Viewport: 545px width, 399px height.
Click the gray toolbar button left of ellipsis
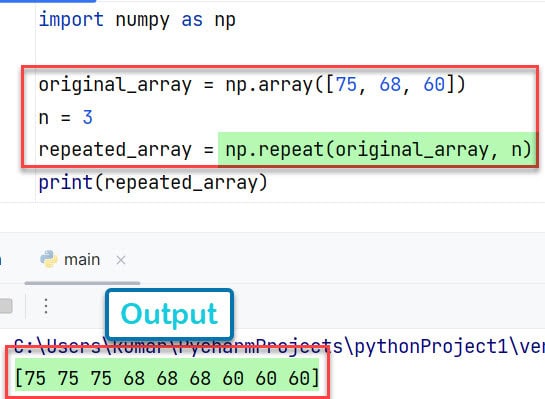point(6,306)
